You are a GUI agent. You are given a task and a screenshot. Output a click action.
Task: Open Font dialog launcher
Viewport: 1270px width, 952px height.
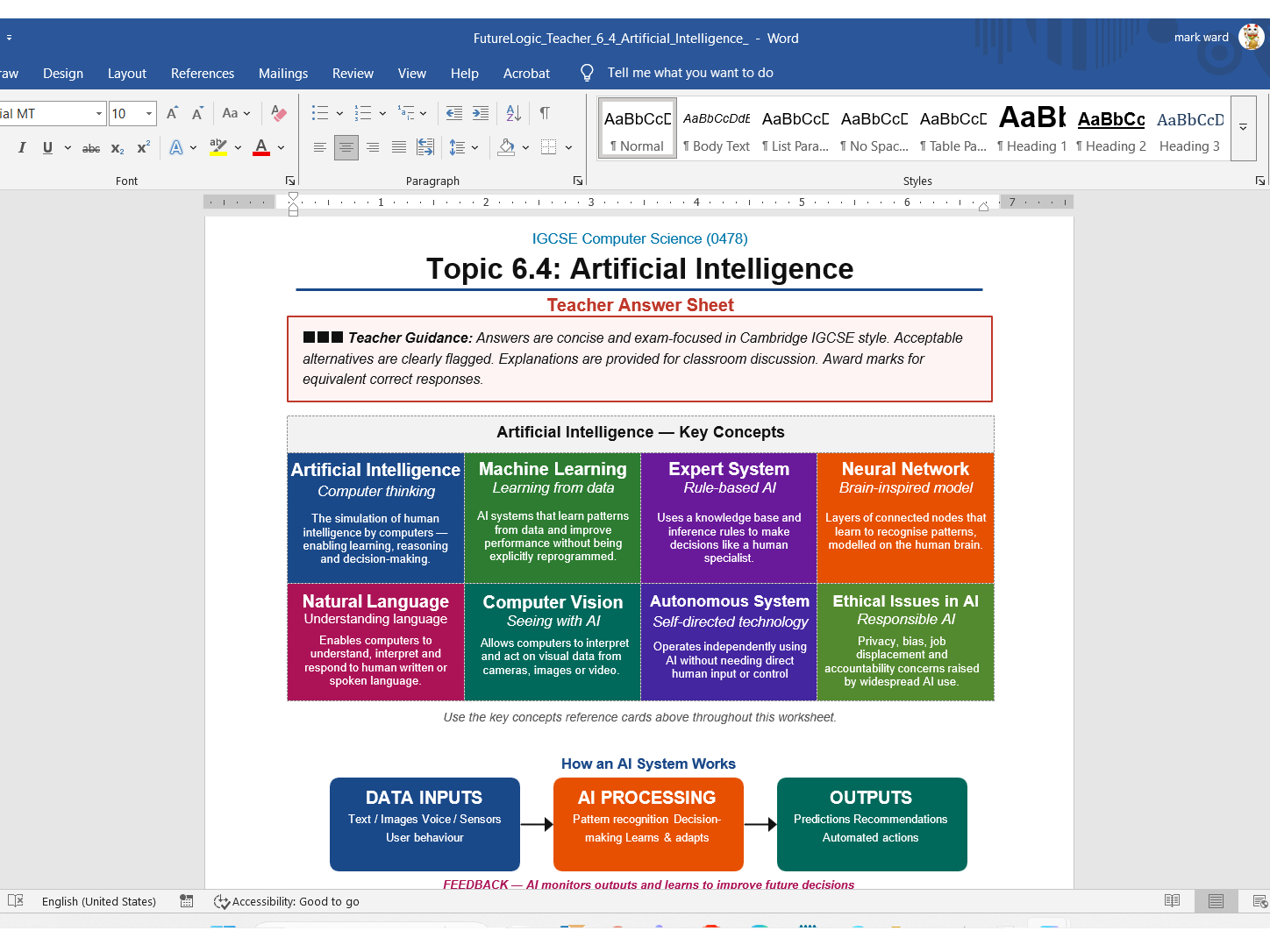290,181
